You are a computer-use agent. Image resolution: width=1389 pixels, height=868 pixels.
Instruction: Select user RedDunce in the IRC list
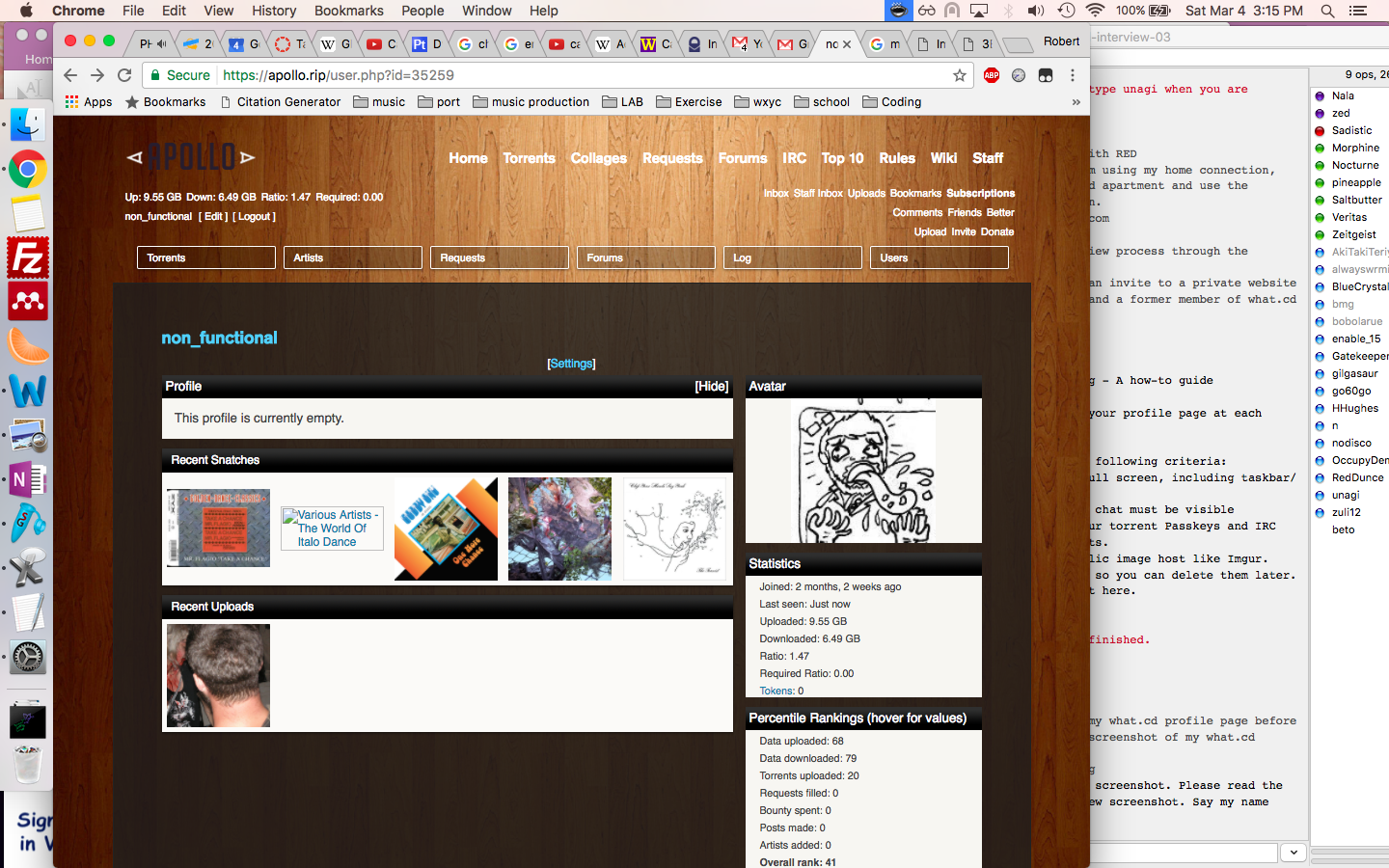click(1357, 477)
